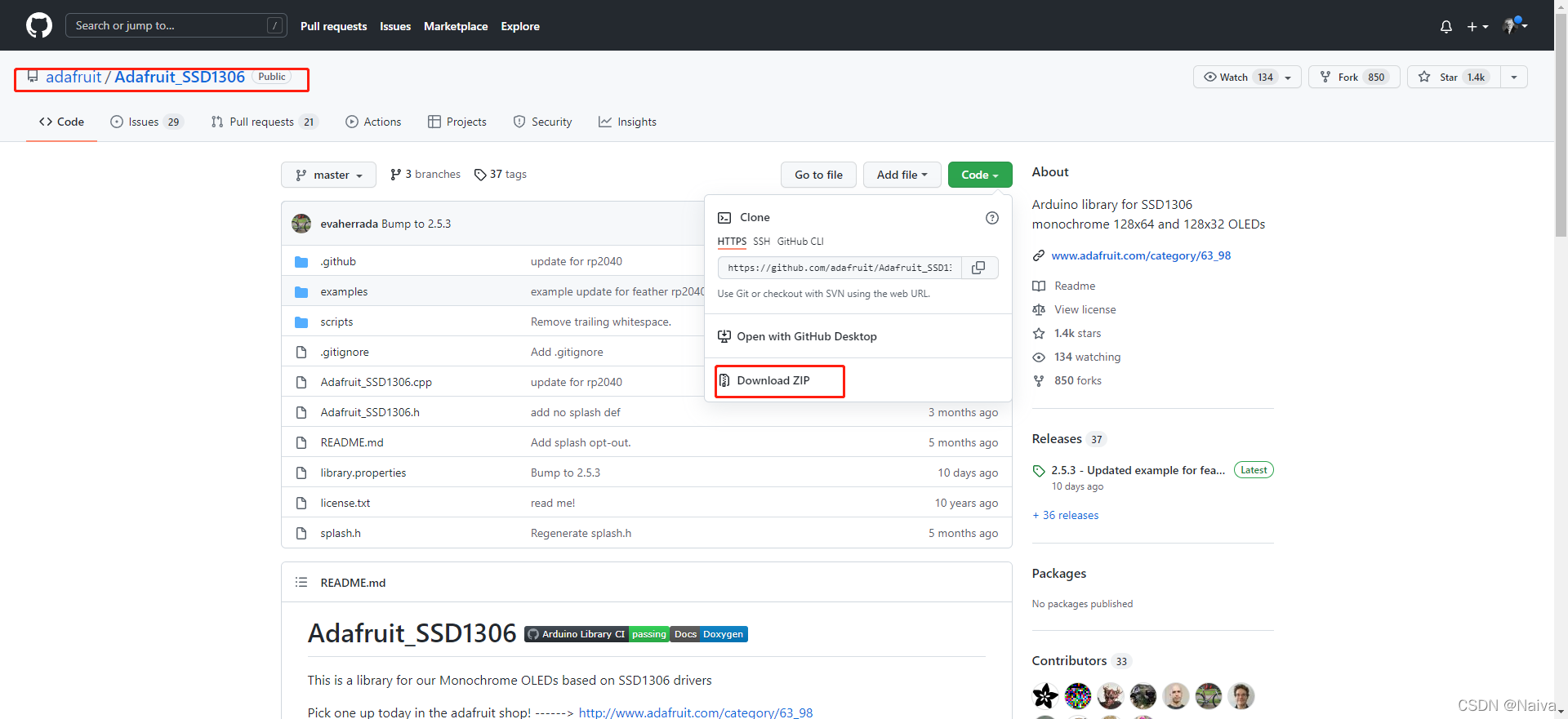Click the 1.4k stars link

point(1067,333)
